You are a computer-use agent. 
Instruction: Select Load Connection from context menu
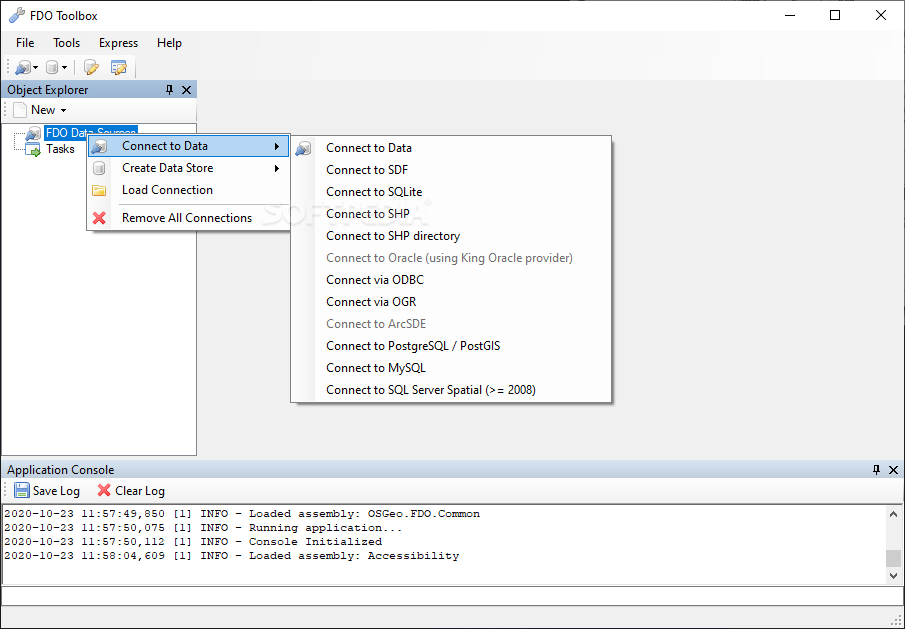click(188, 190)
